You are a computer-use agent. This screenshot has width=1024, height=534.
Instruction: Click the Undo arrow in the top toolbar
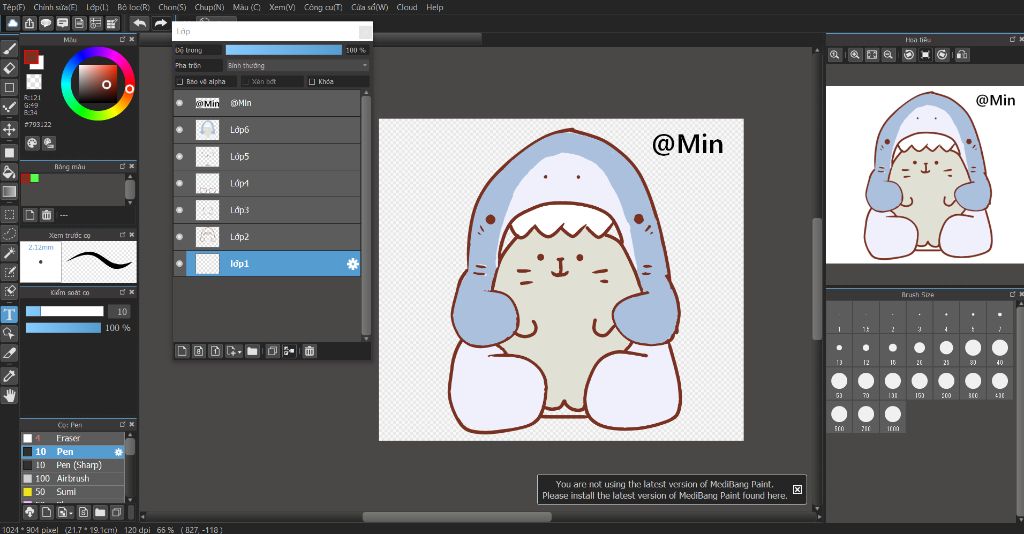coord(139,24)
